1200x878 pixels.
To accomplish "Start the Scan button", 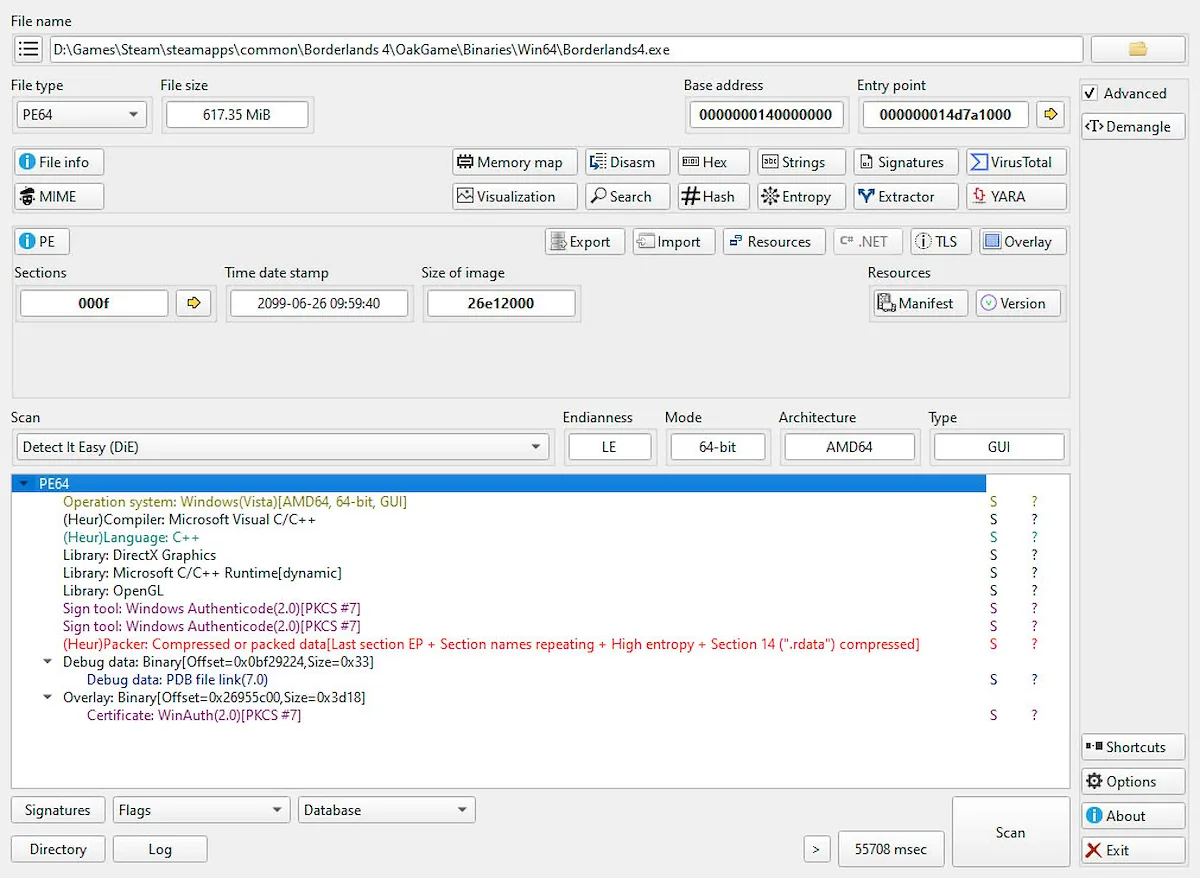I will pos(1010,832).
